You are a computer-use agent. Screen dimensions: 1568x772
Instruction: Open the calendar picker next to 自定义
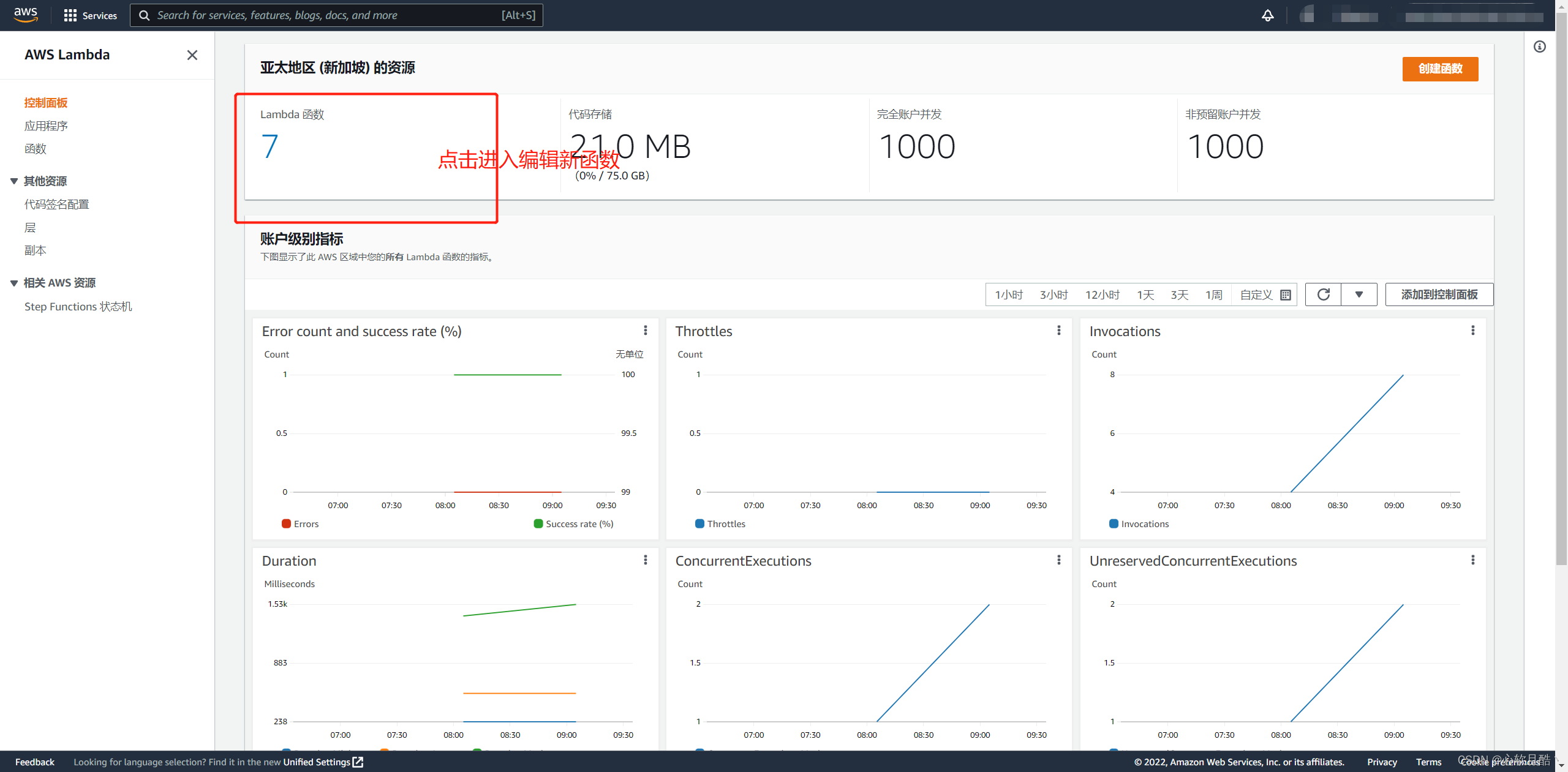point(1286,294)
